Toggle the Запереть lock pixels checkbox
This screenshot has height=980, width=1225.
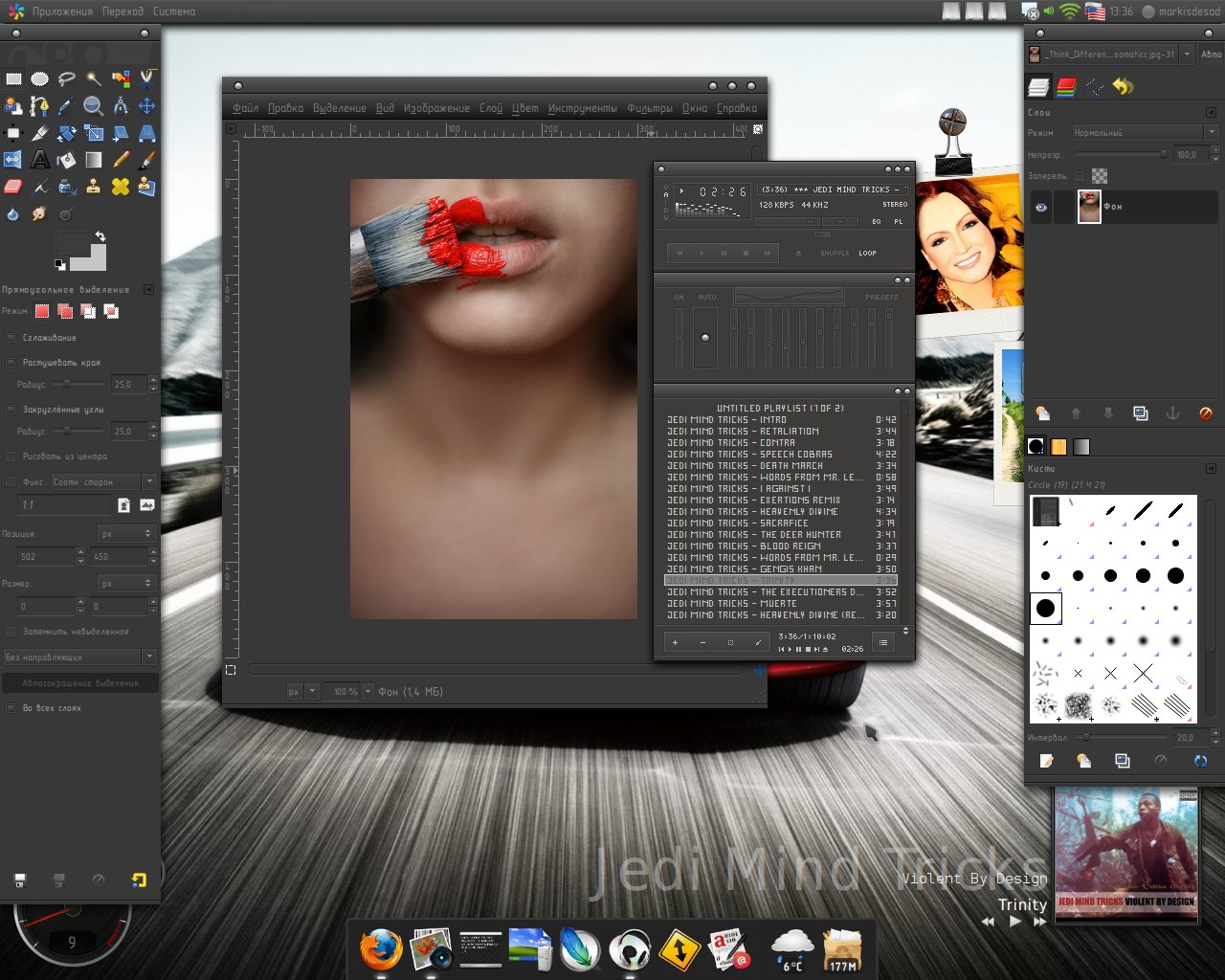point(1080,176)
